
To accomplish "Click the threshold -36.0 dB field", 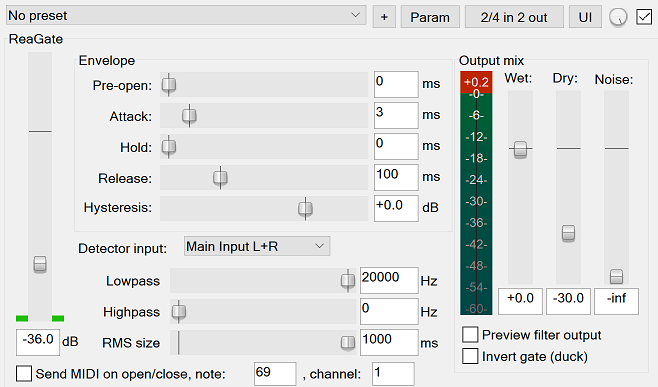I will pyautogui.click(x=37, y=342).
